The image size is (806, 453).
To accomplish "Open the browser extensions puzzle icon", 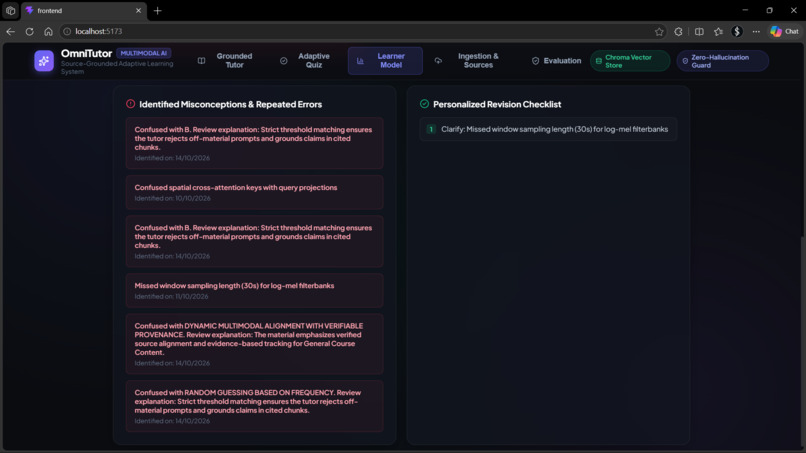I will pos(679,31).
